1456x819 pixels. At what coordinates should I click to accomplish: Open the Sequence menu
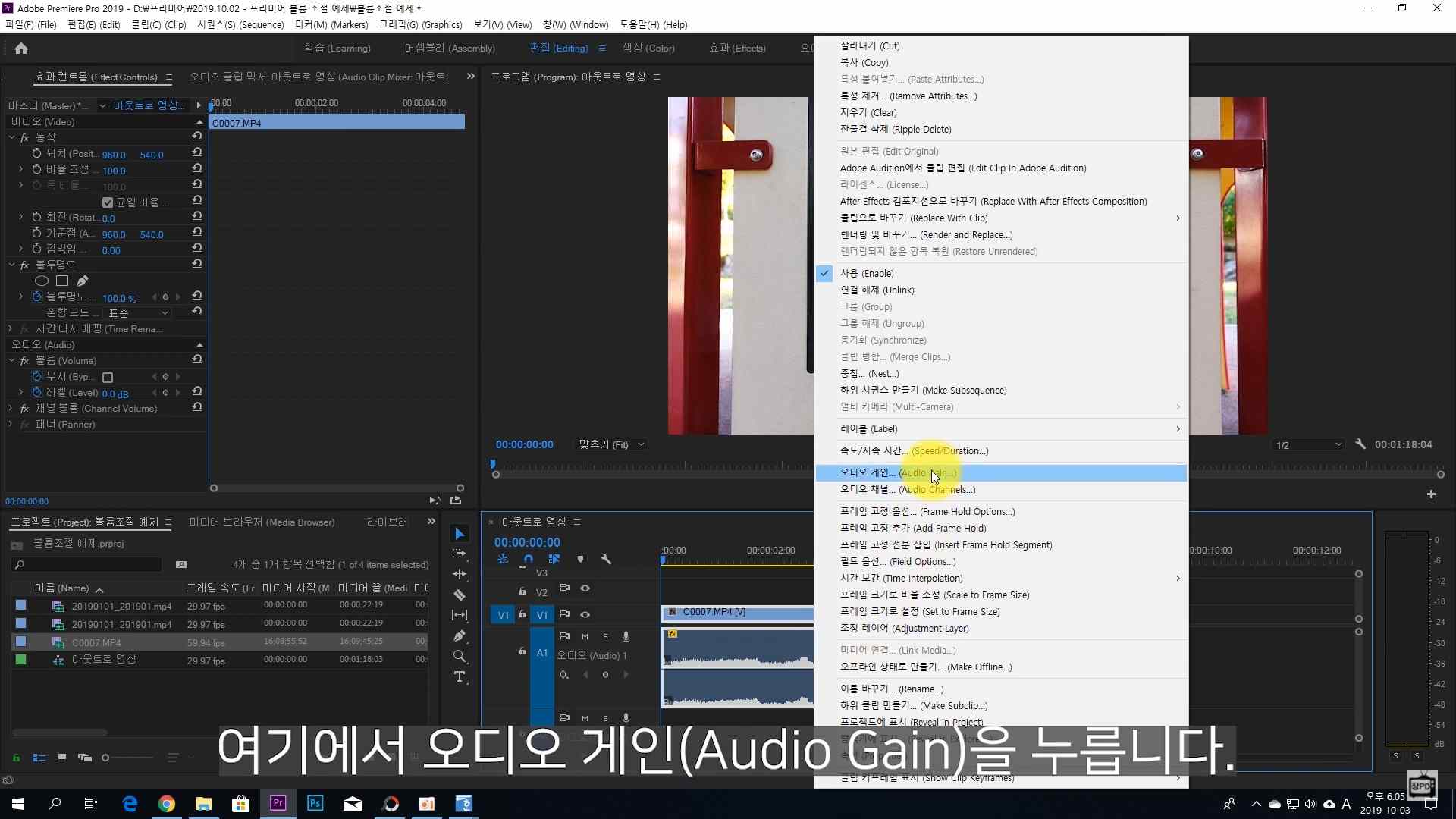[x=240, y=25]
